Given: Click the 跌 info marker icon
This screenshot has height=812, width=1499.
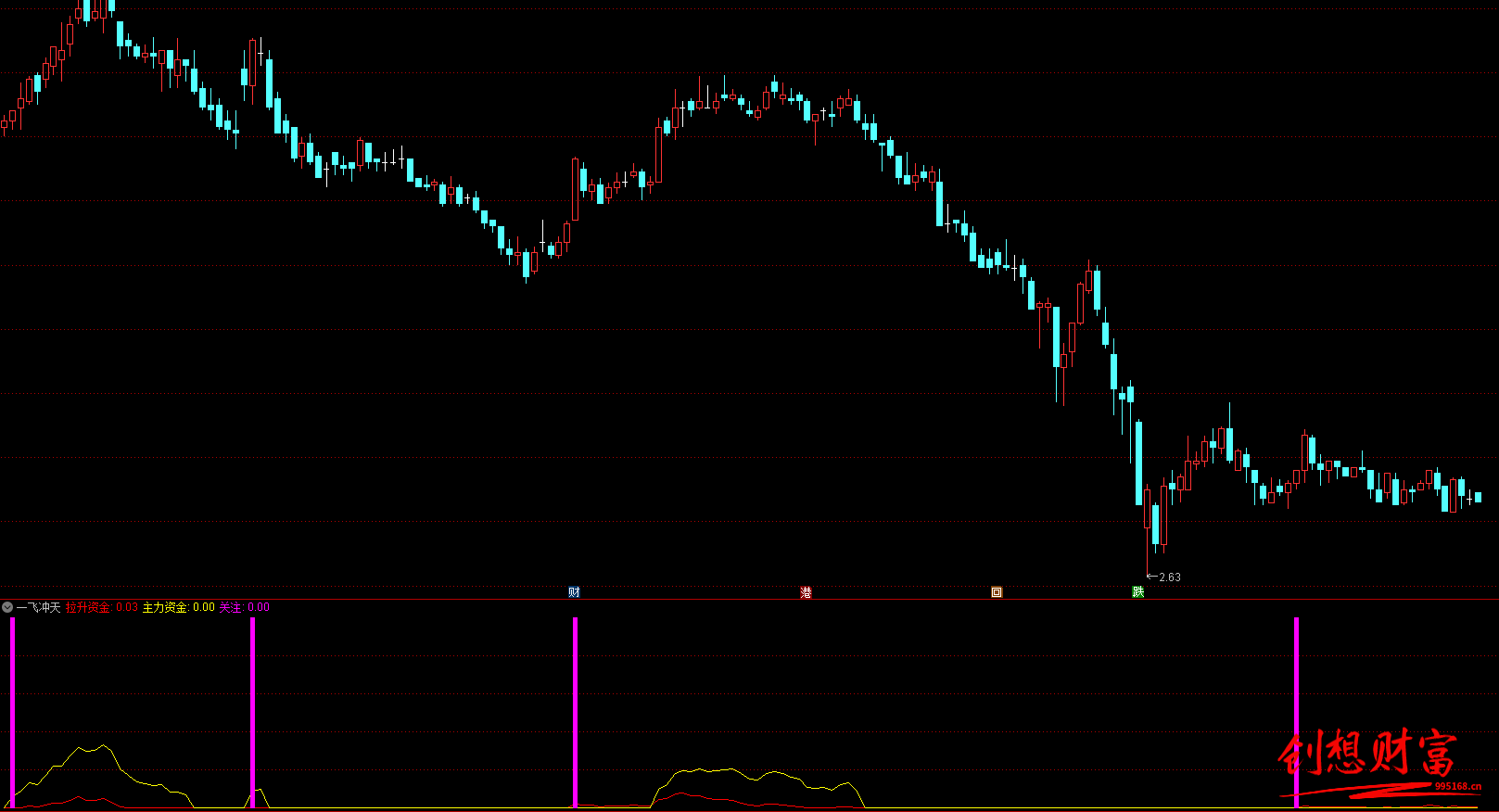Looking at the screenshot, I should [1138, 592].
